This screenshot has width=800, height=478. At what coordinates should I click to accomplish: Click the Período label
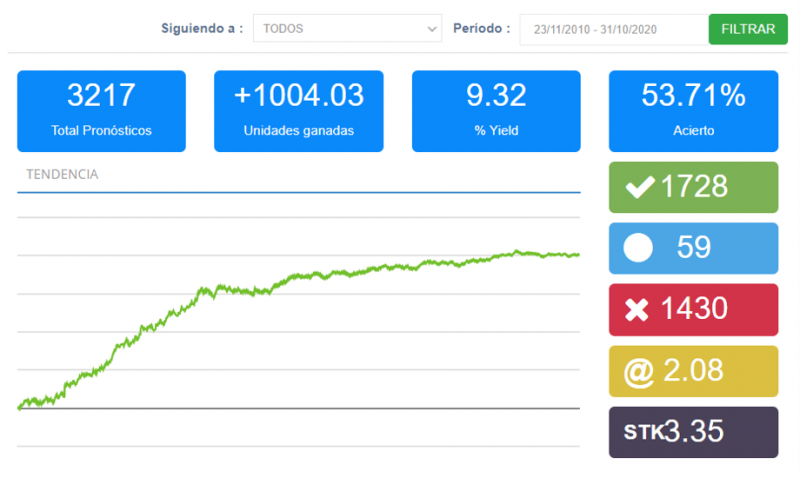point(482,29)
